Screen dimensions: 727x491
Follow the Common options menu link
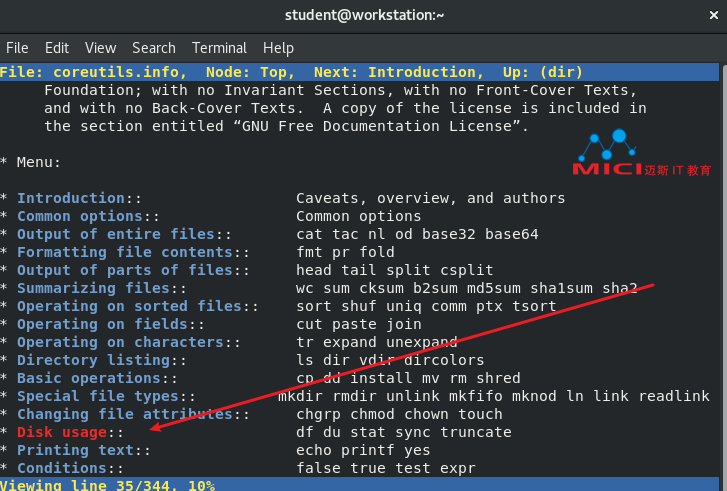pyautogui.click(x=80, y=217)
